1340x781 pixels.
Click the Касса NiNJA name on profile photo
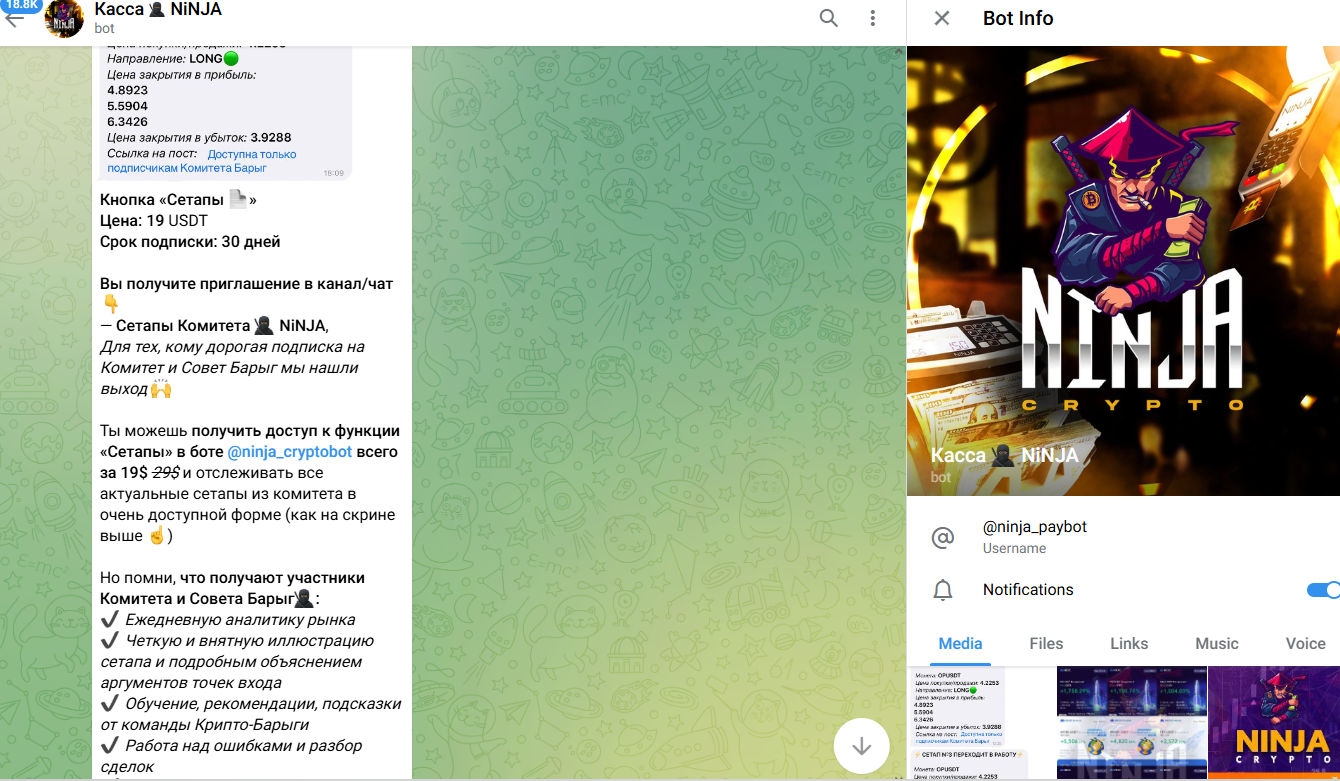1004,456
